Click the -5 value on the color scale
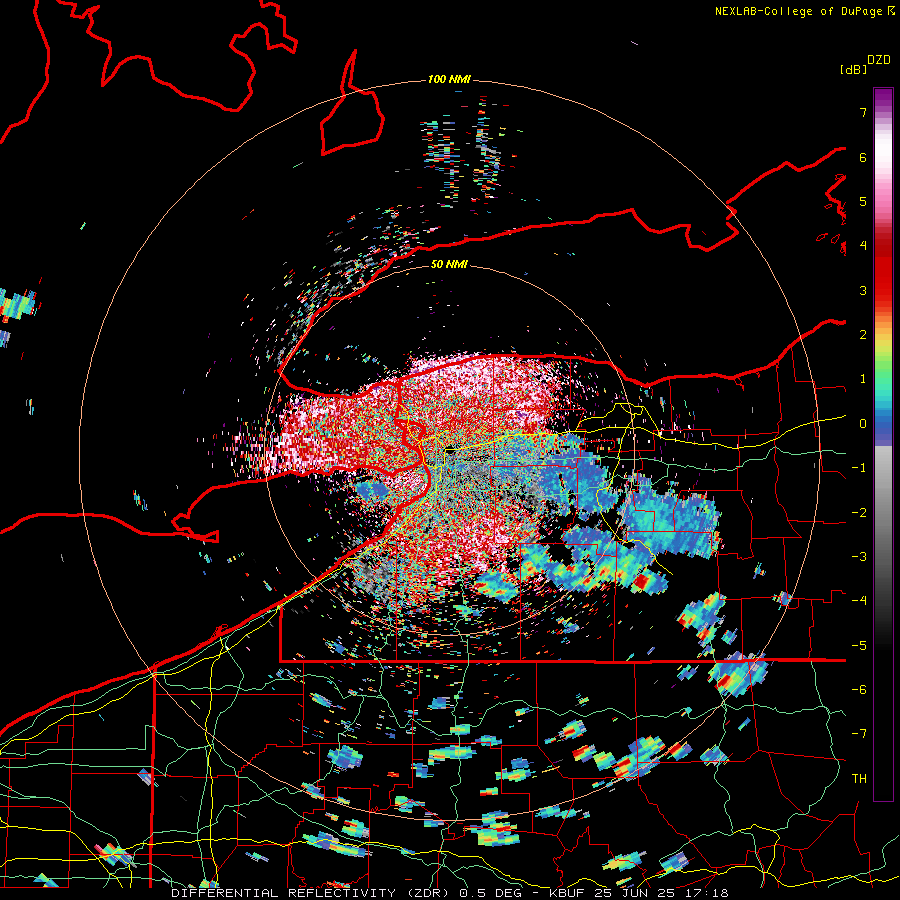 pos(859,646)
